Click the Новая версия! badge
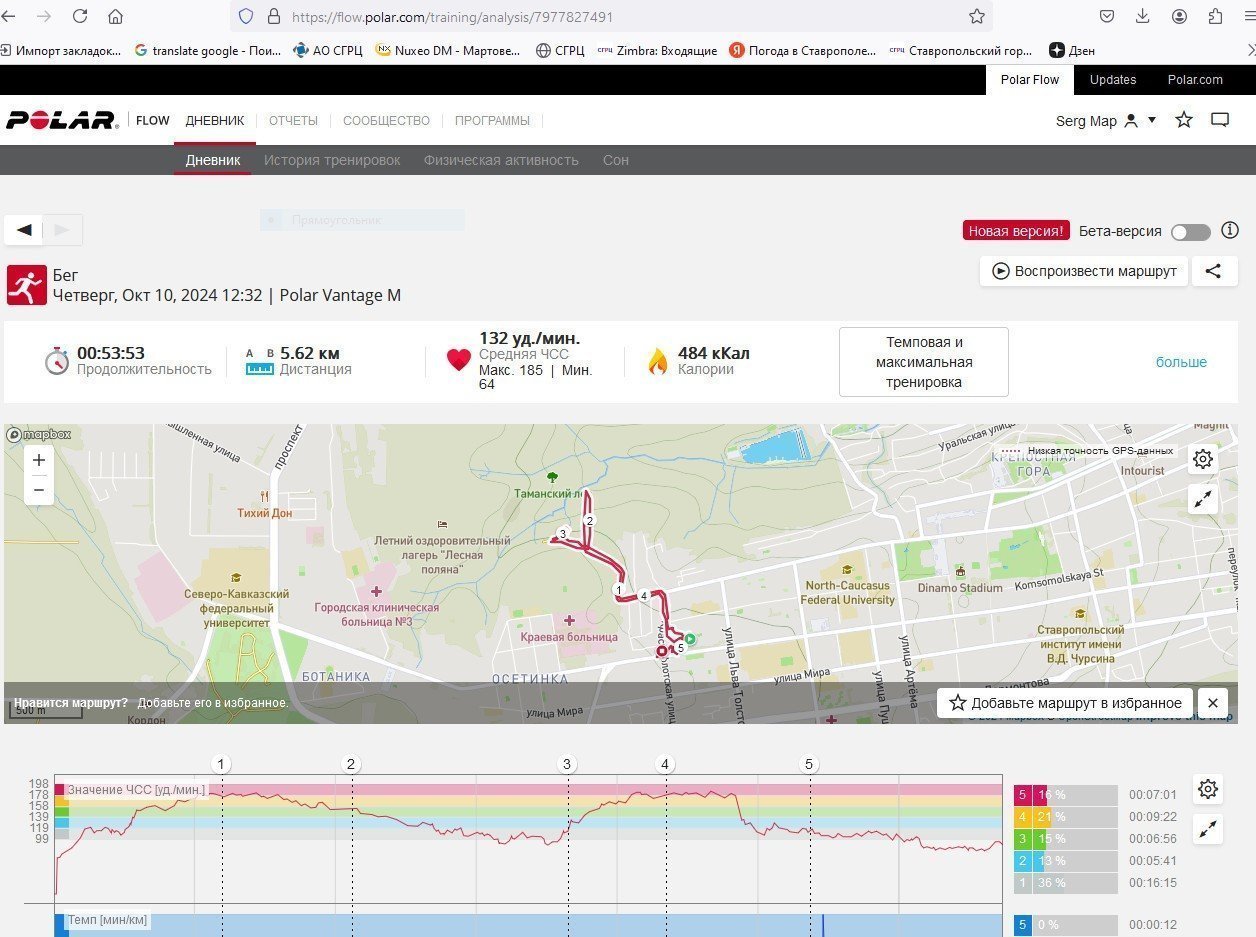Image resolution: width=1256 pixels, height=937 pixels. [1016, 231]
